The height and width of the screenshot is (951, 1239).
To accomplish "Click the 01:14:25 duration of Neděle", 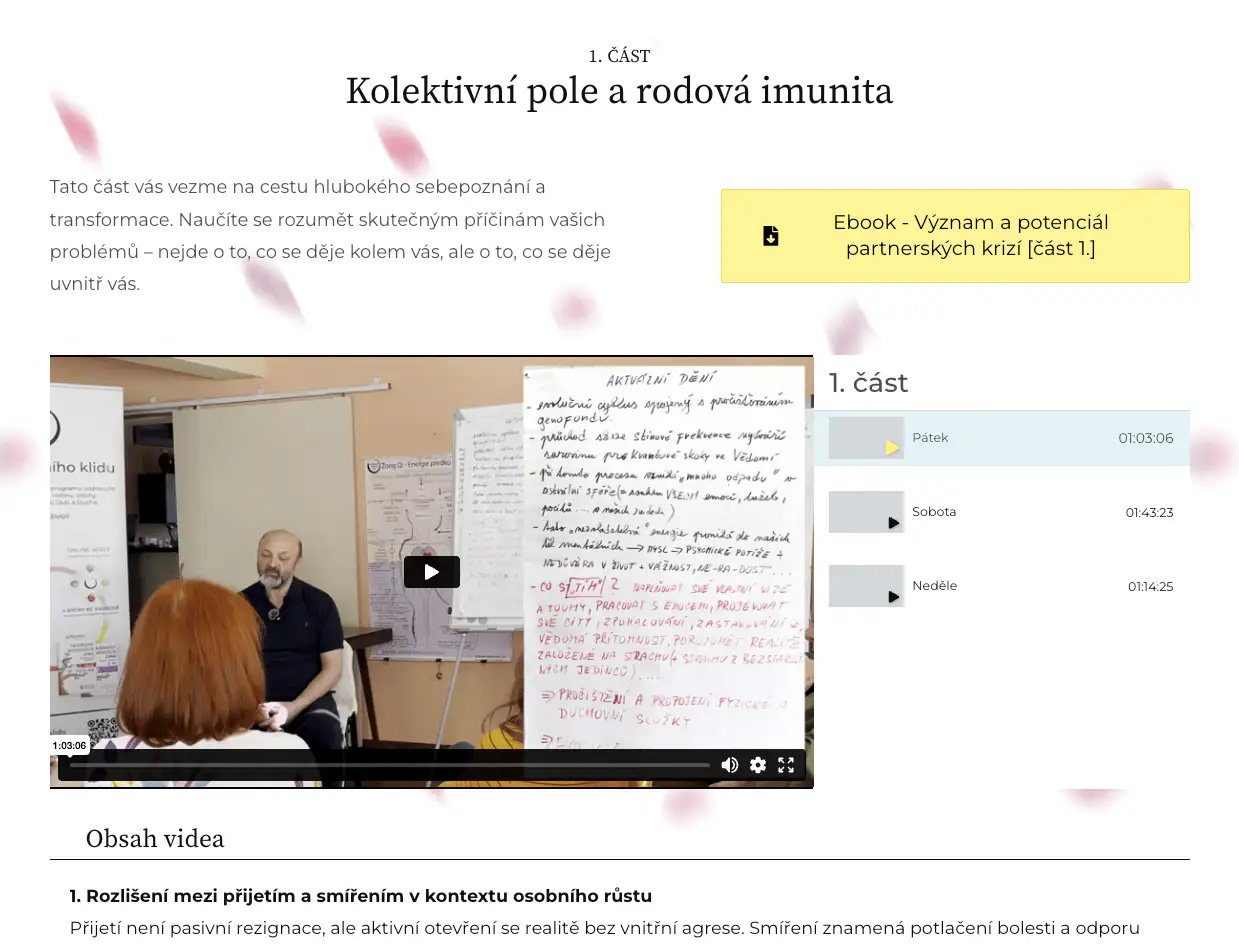I will [1150, 587].
